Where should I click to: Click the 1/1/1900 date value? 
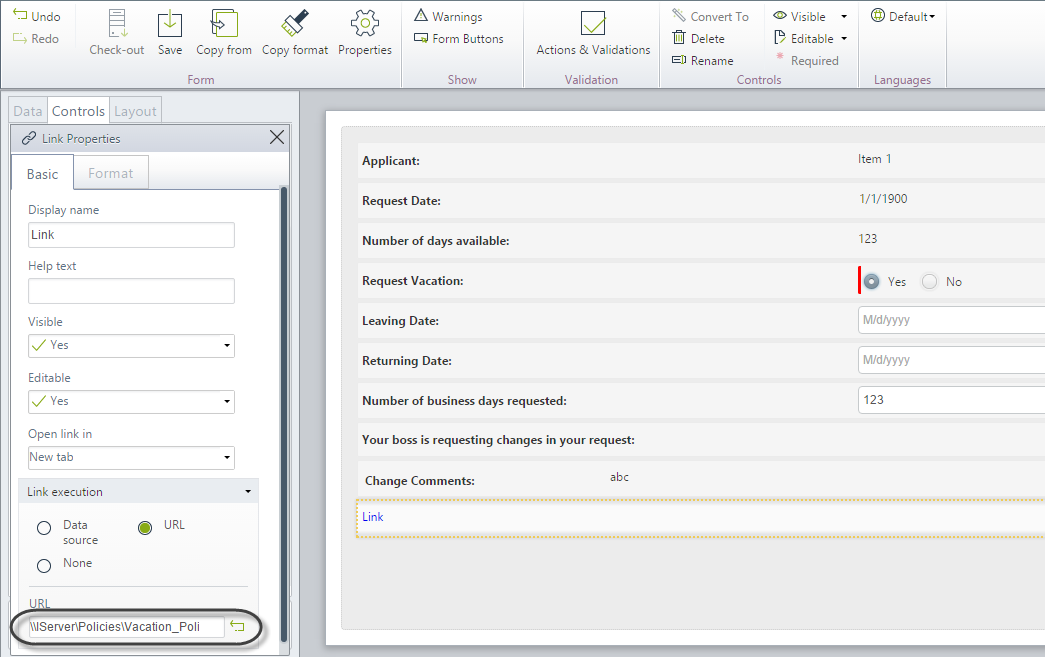tap(883, 199)
